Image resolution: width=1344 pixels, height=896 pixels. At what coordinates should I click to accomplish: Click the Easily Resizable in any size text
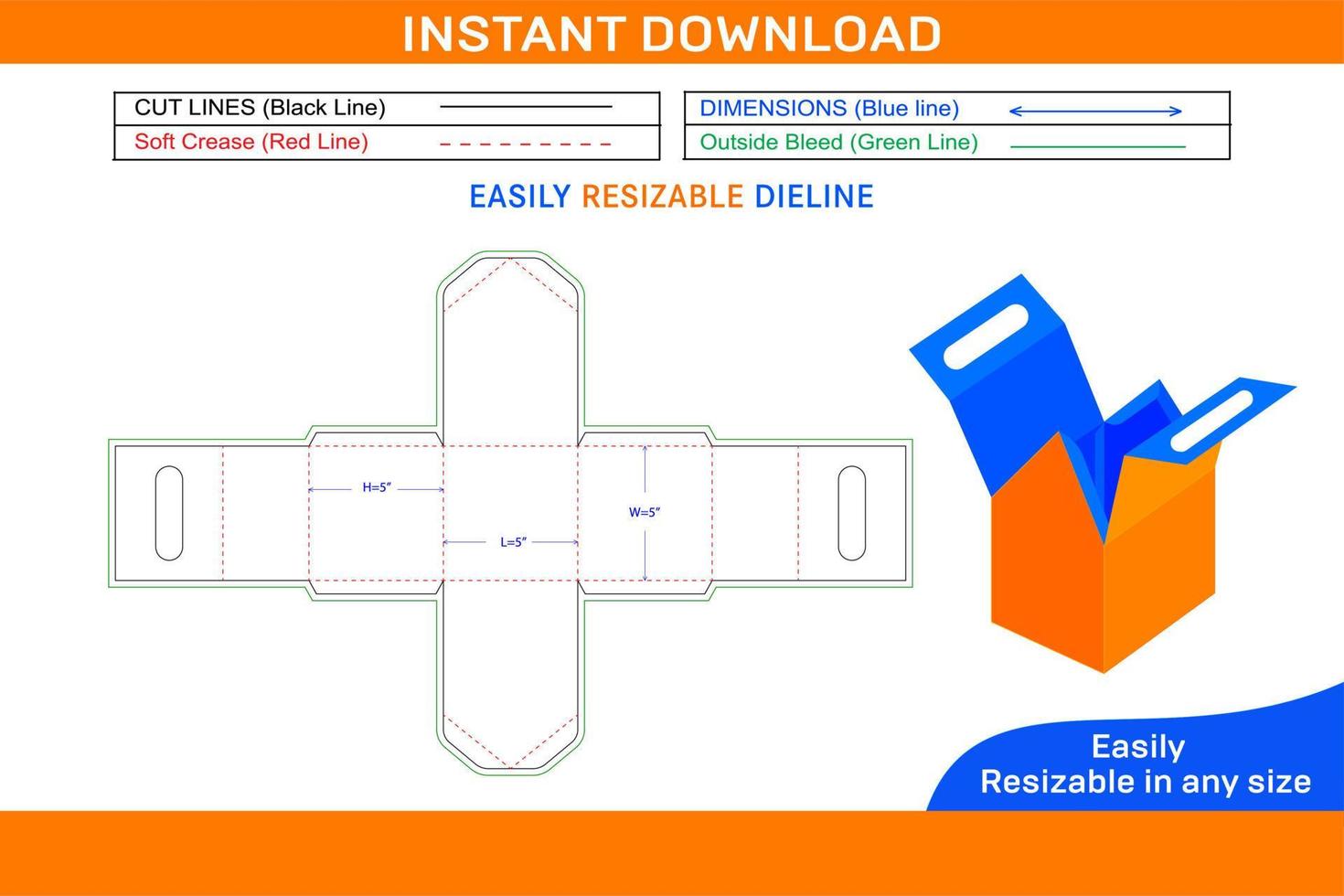tap(1147, 763)
